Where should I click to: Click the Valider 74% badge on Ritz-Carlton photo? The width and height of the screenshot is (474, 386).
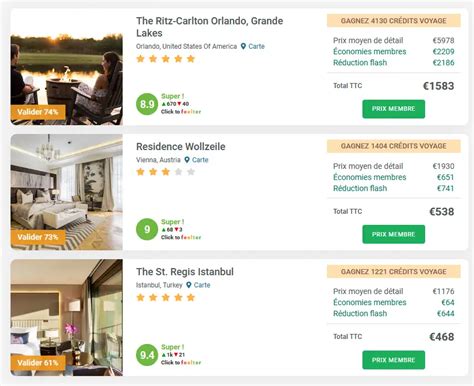coord(38,112)
